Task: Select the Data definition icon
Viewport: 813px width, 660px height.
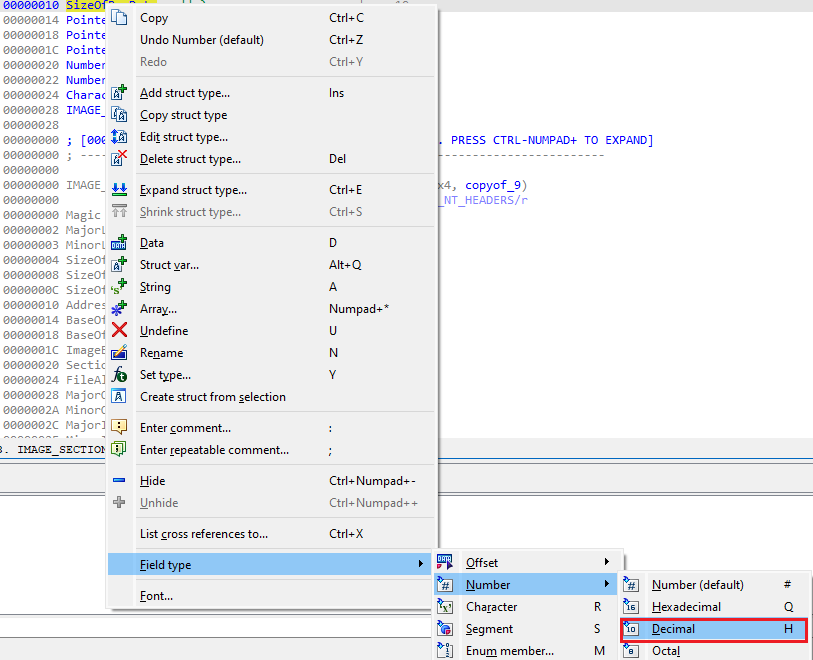Action: [x=119, y=242]
